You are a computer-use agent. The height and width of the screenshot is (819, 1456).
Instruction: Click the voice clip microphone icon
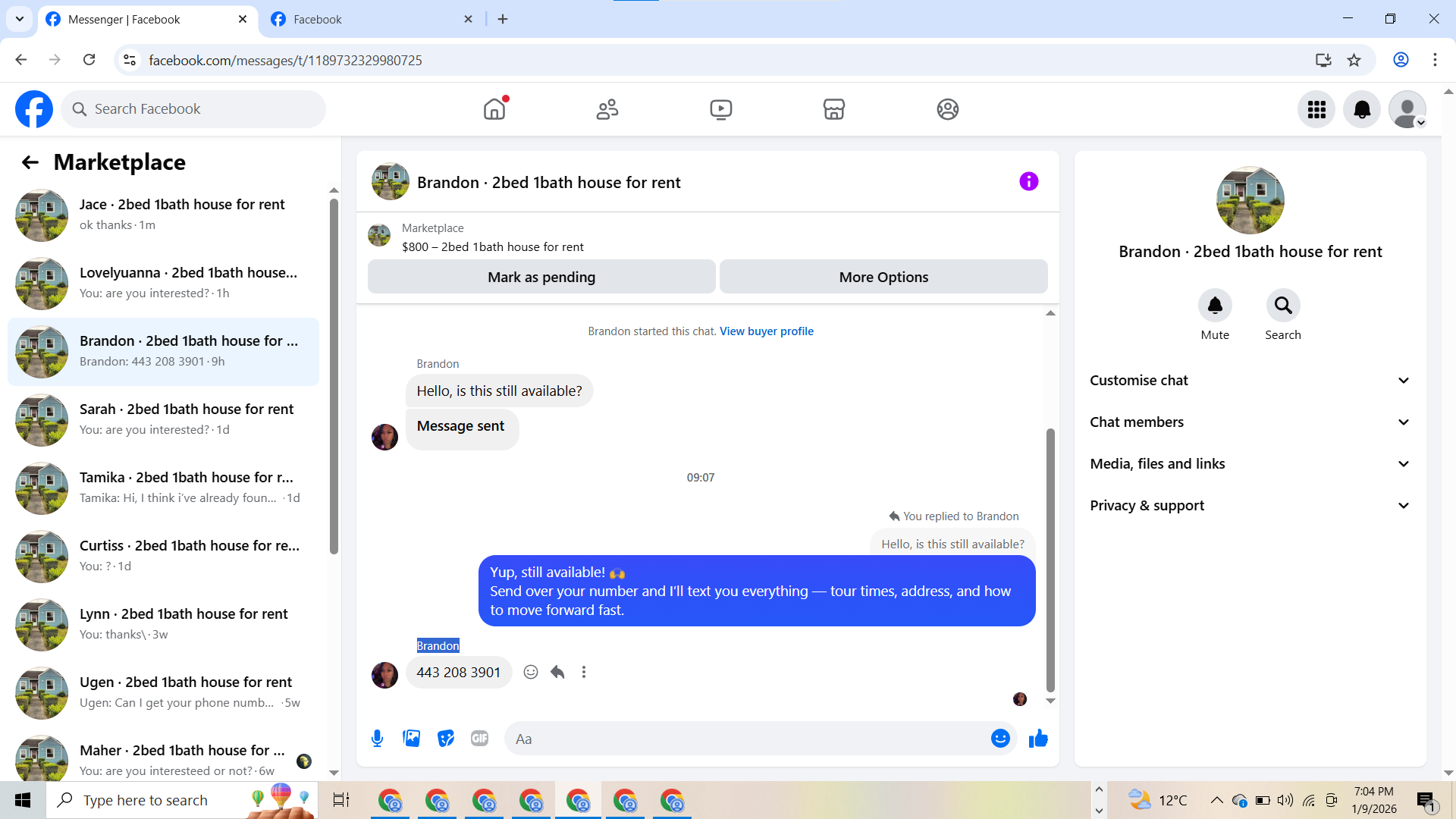pyautogui.click(x=377, y=739)
